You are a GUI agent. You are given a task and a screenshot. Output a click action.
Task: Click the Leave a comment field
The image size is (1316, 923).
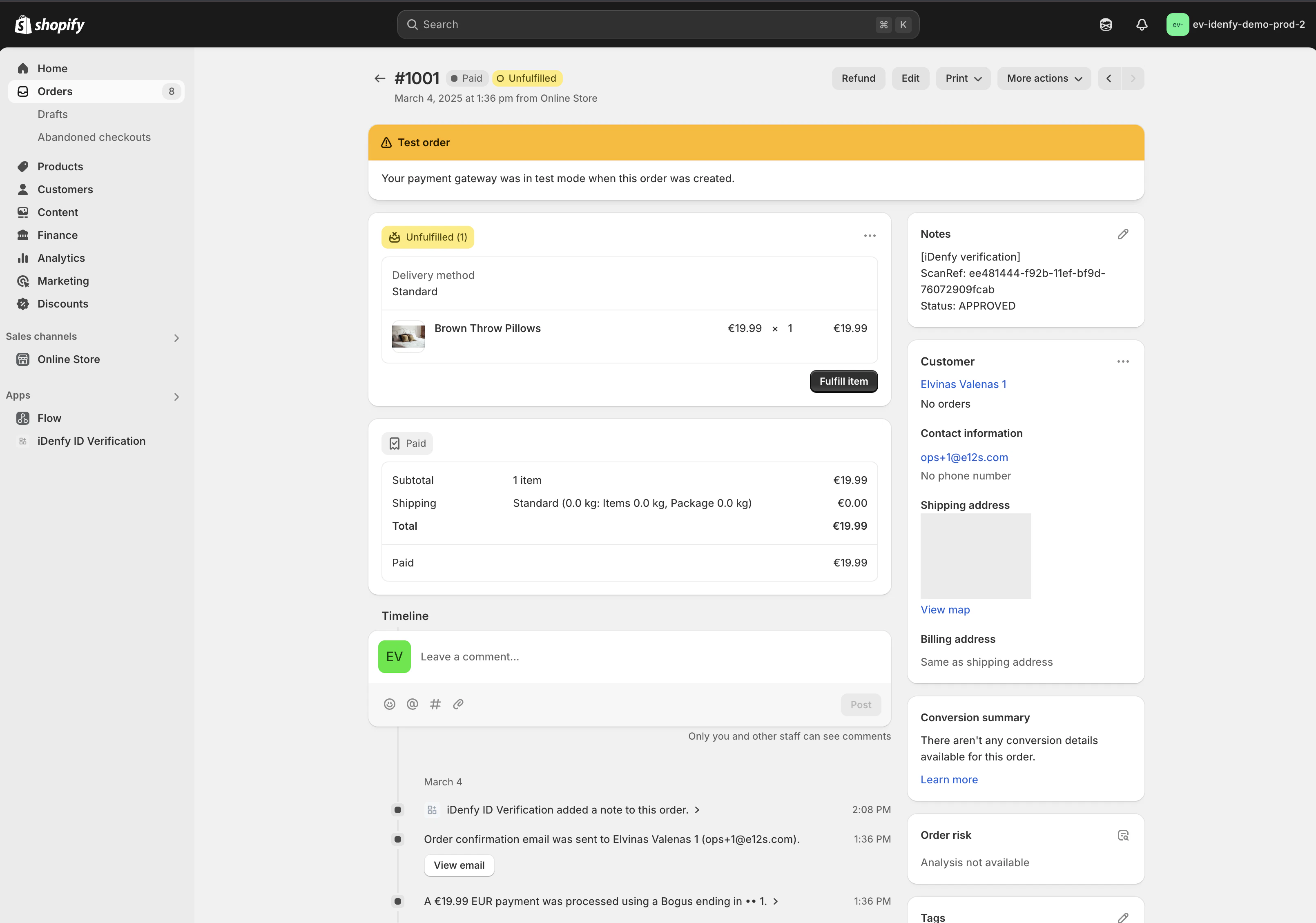point(631,657)
